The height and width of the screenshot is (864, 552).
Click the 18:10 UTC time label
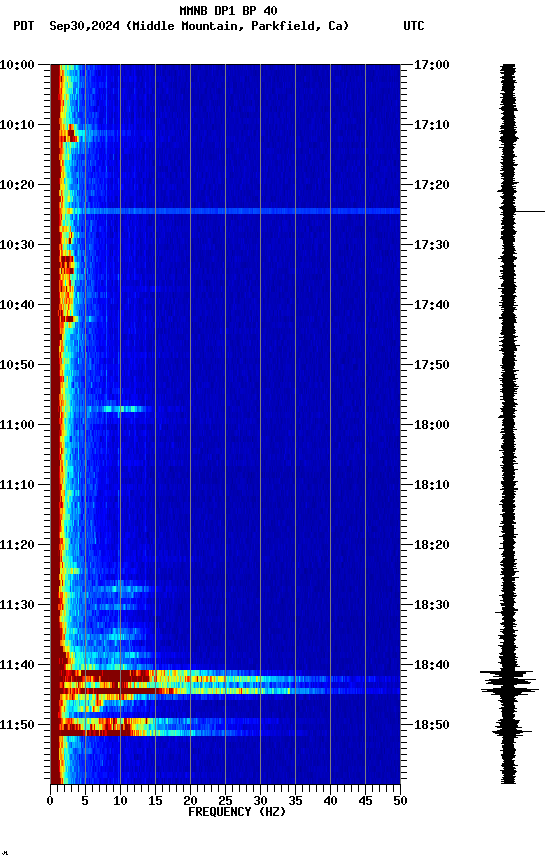coord(432,485)
